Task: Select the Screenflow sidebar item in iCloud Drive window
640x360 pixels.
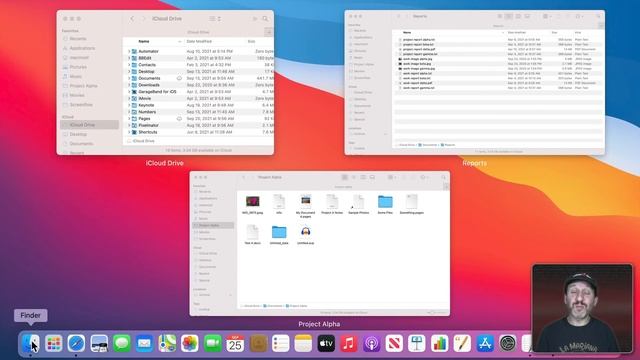Action: click(x=81, y=105)
